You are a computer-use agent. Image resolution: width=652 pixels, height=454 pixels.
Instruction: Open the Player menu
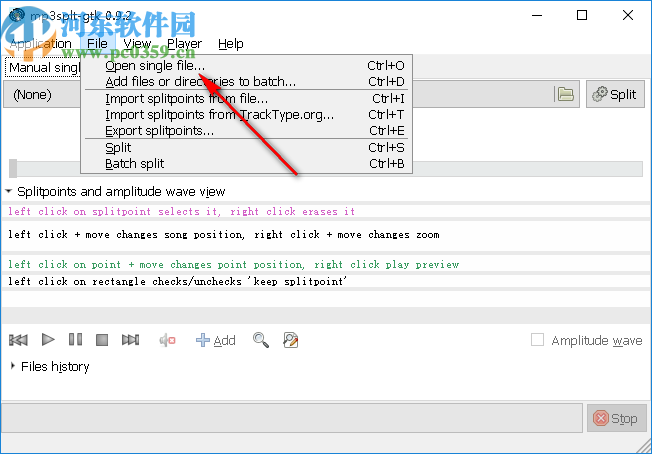pyautogui.click(x=184, y=44)
